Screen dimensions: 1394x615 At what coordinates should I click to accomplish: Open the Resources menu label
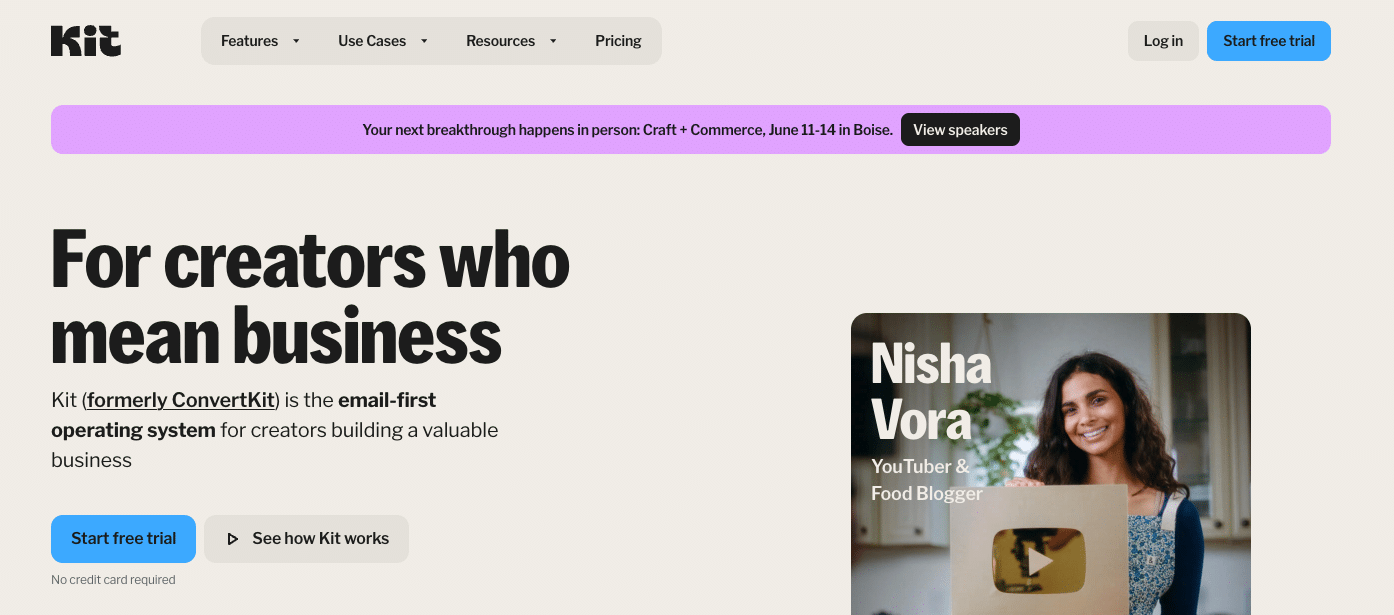[500, 41]
